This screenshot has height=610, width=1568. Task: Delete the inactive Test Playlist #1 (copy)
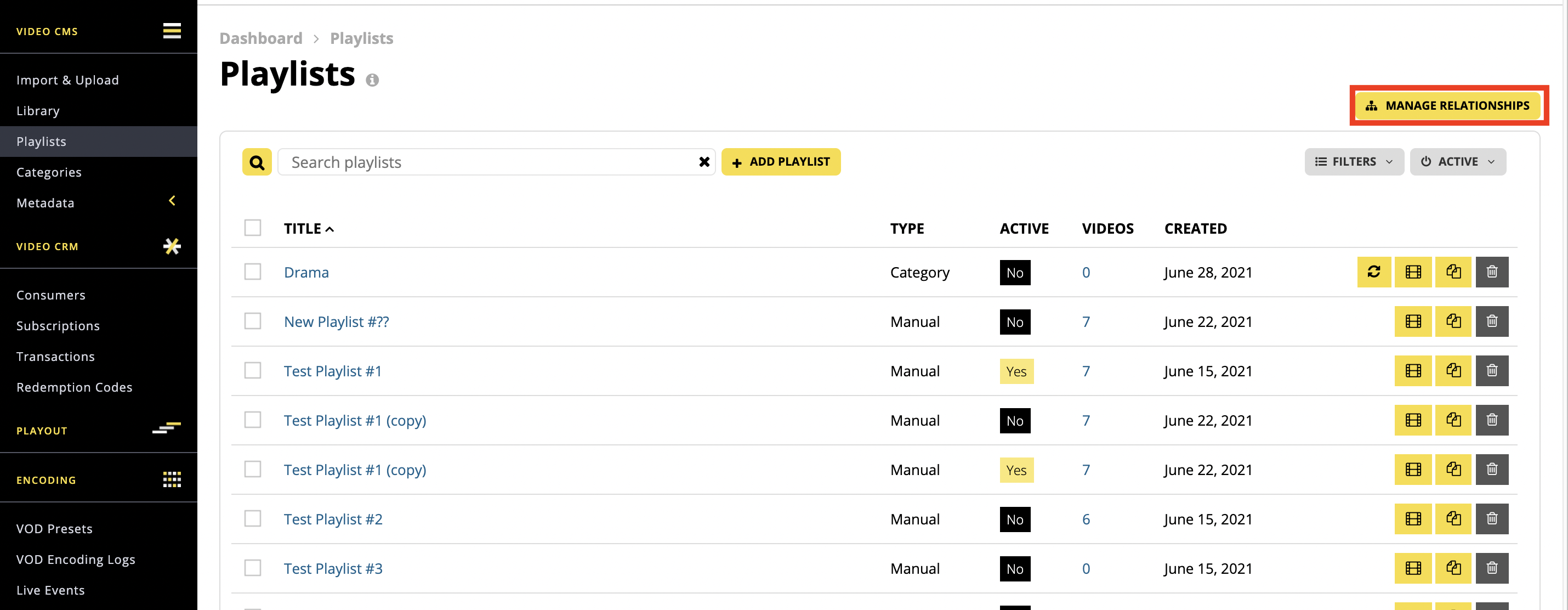[1492, 420]
